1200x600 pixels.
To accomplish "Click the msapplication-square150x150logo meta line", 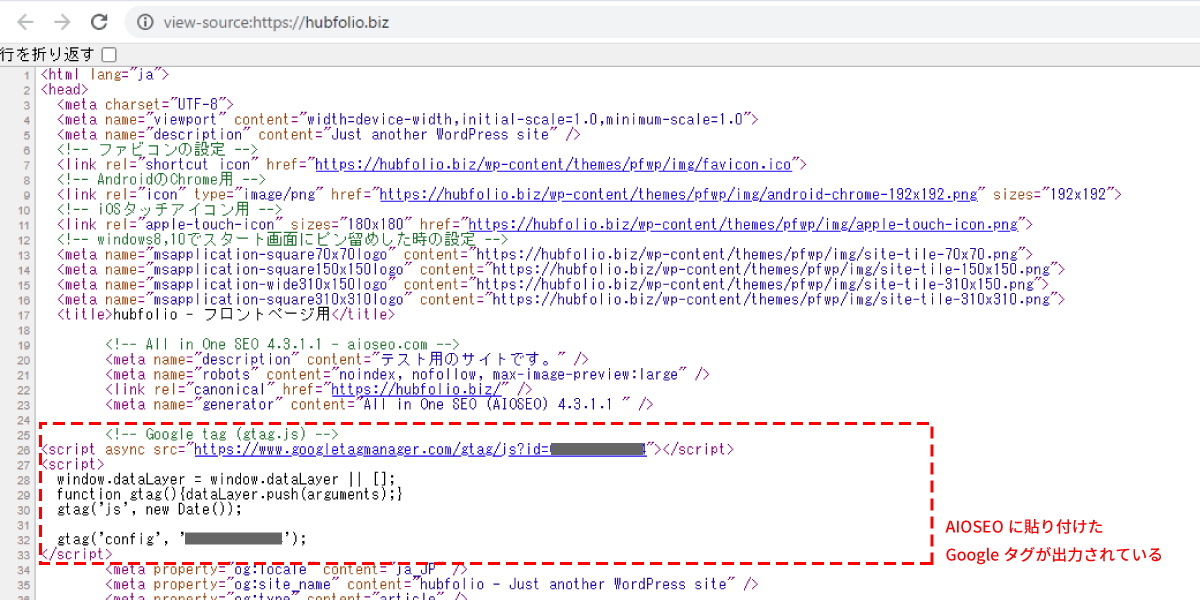I will 561,269.
